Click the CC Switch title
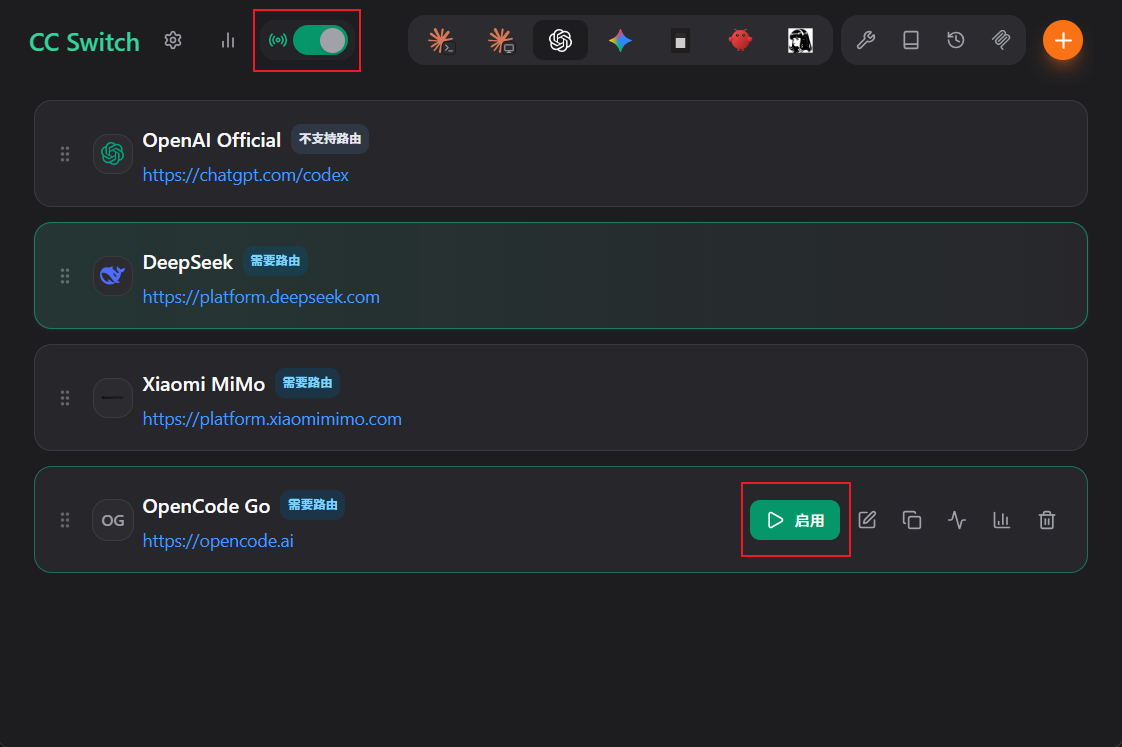The width and height of the screenshot is (1122, 747). (x=84, y=42)
